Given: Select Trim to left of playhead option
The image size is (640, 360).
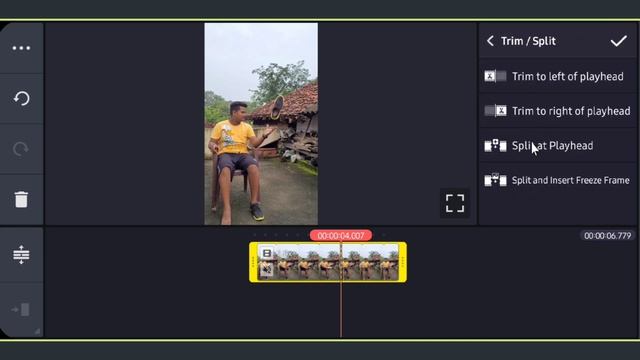Looking at the screenshot, I should (x=558, y=76).
